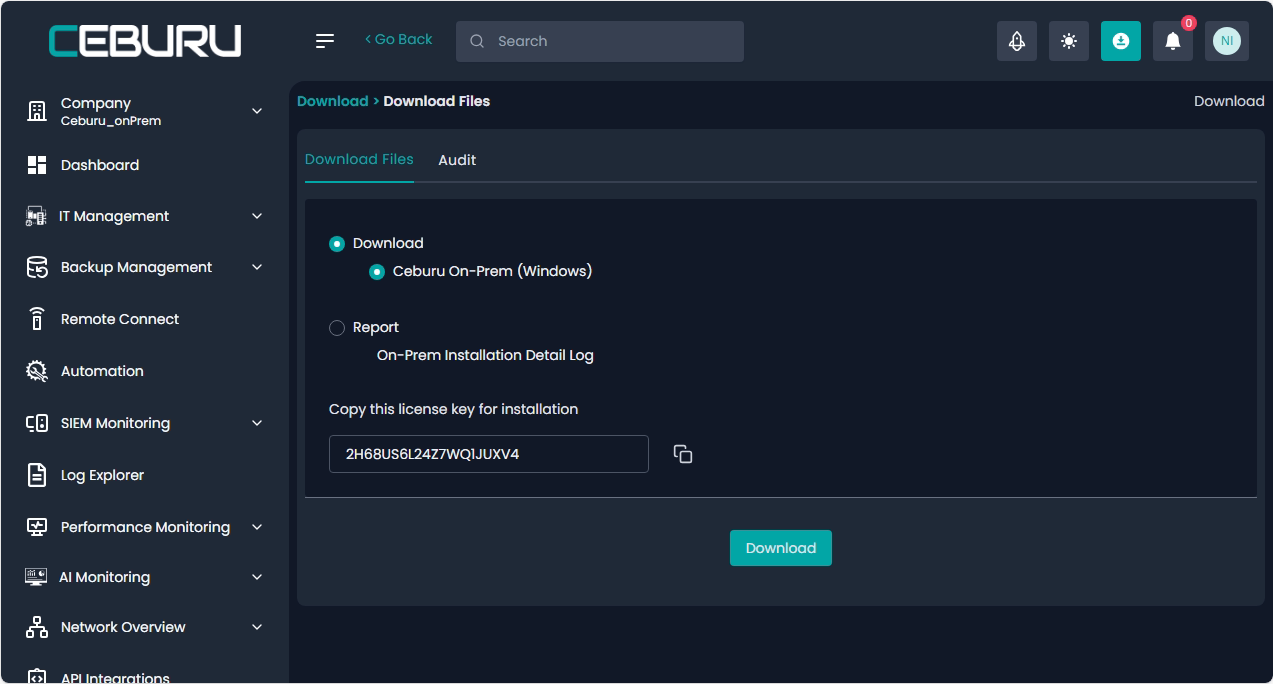The image size is (1273, 684).
Task: Toggle the hamburger sidebar menu icon
Action: pos(325,41)
